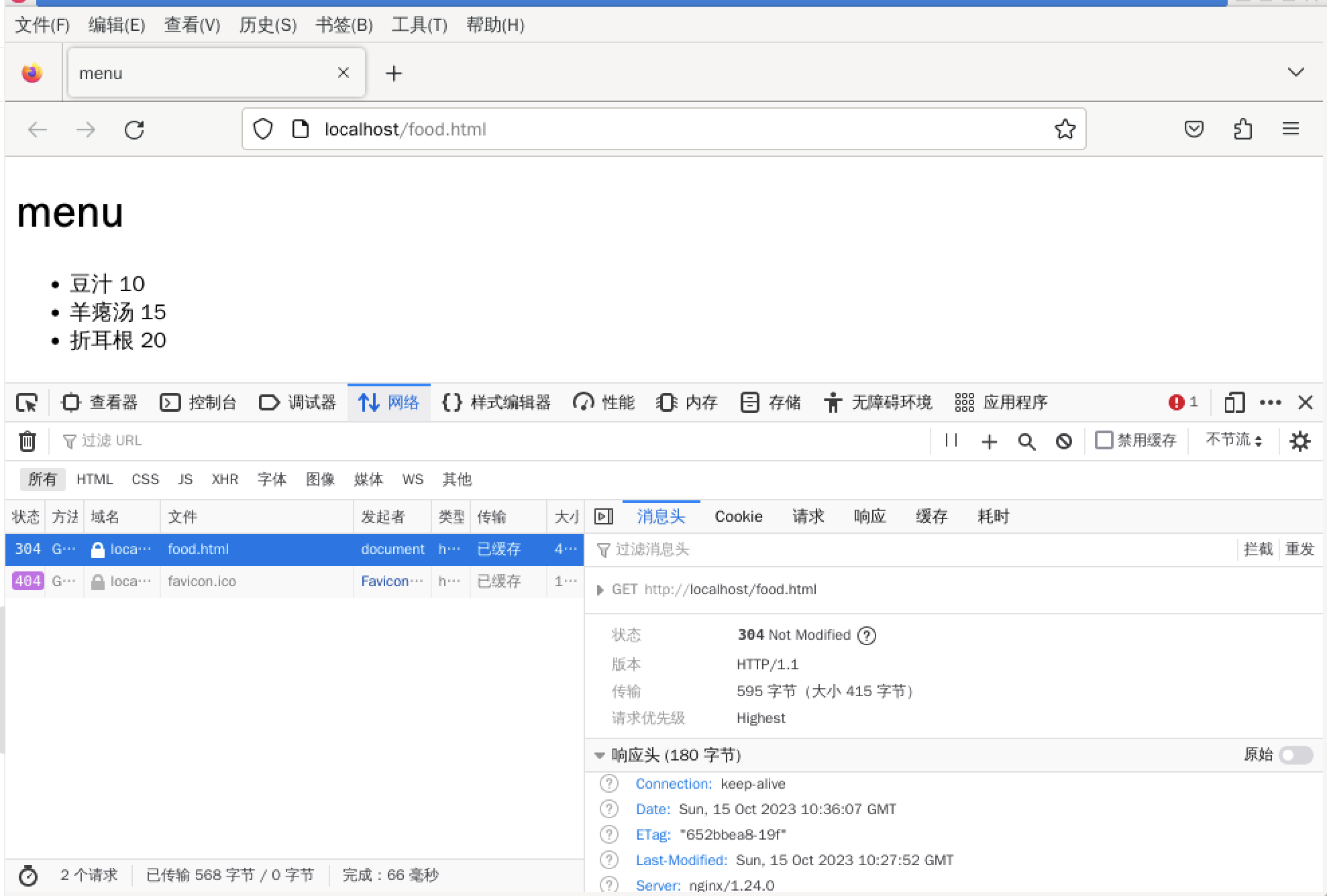Show 所有 request types
The width and height of the screenshot is (1327, 896).
tap(42, 480)
